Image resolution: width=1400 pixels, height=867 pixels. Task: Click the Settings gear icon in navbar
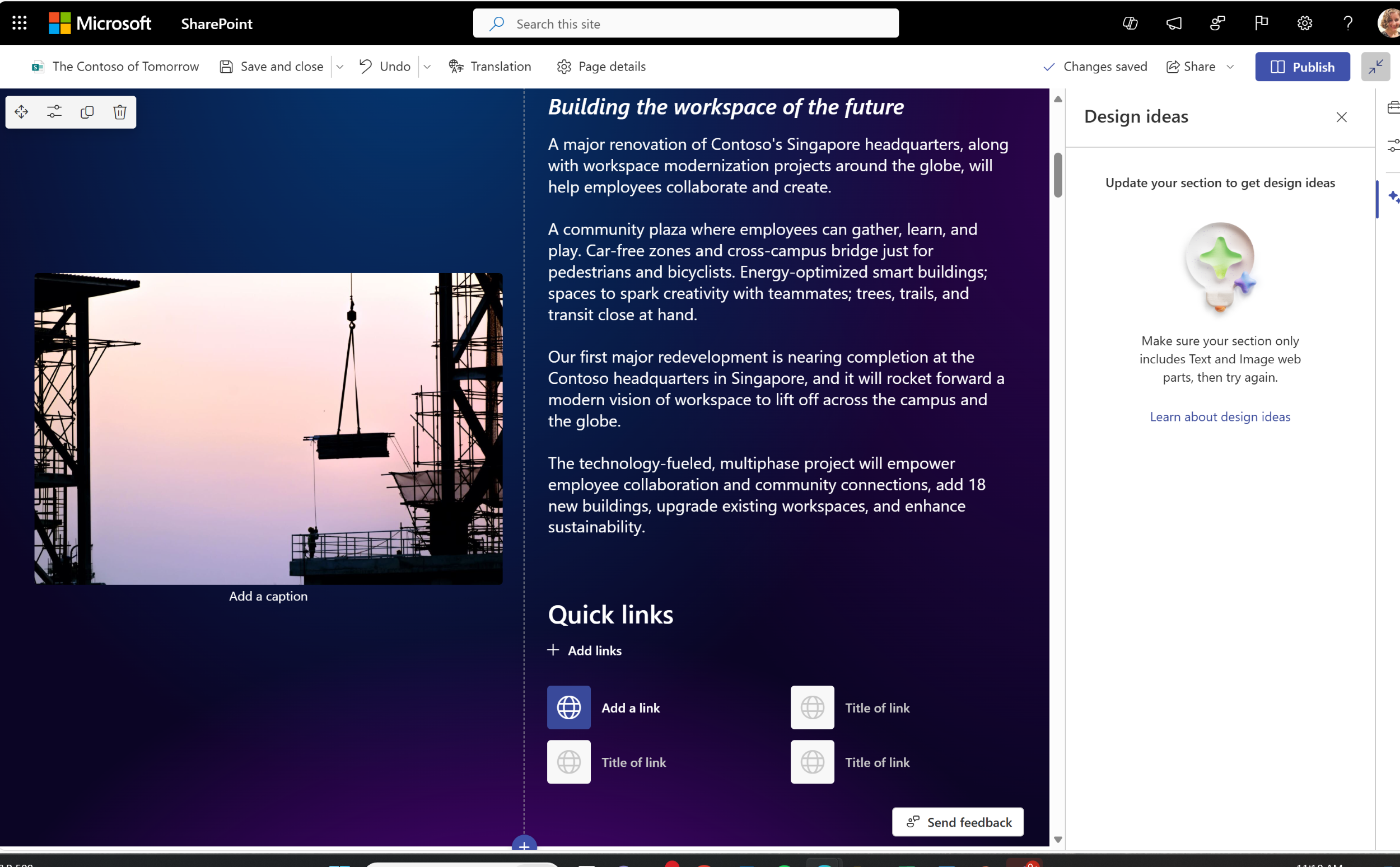coord(1305,23)
